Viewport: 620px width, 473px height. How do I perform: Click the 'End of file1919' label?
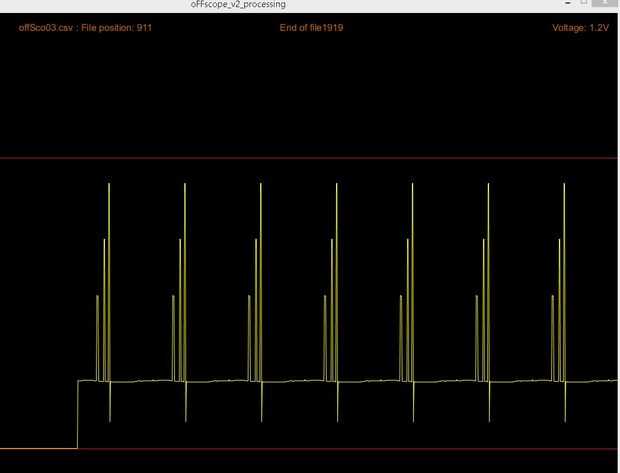tap(311, 28)
